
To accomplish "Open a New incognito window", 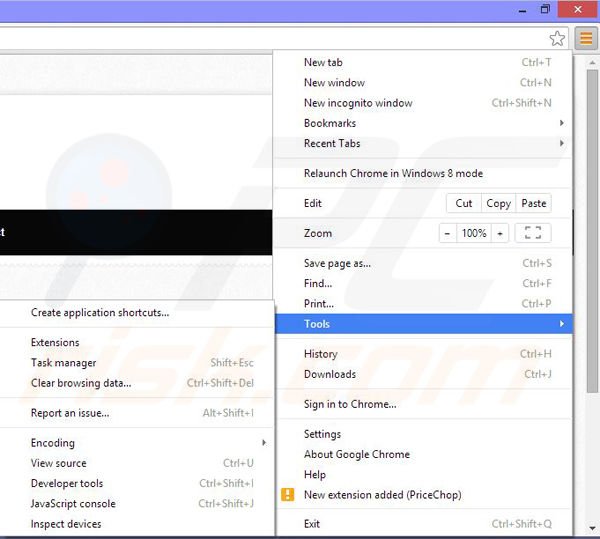I will [x=424, y=103].
